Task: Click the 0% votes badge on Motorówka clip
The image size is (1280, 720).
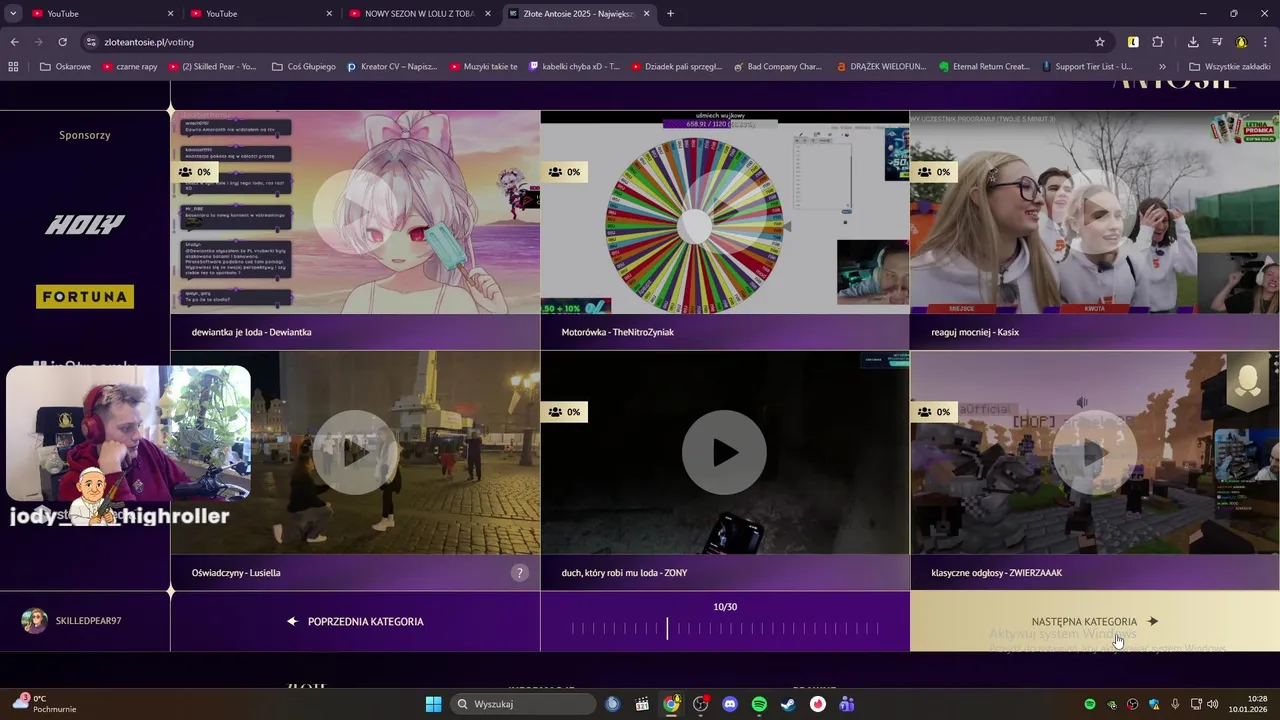Action: click(x=564, y=172)
